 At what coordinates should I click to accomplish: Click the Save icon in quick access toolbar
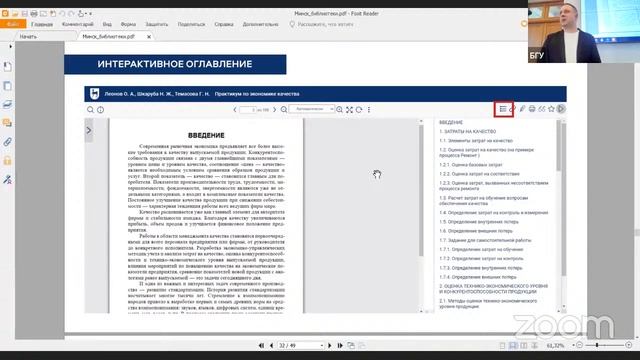[24, 14]
